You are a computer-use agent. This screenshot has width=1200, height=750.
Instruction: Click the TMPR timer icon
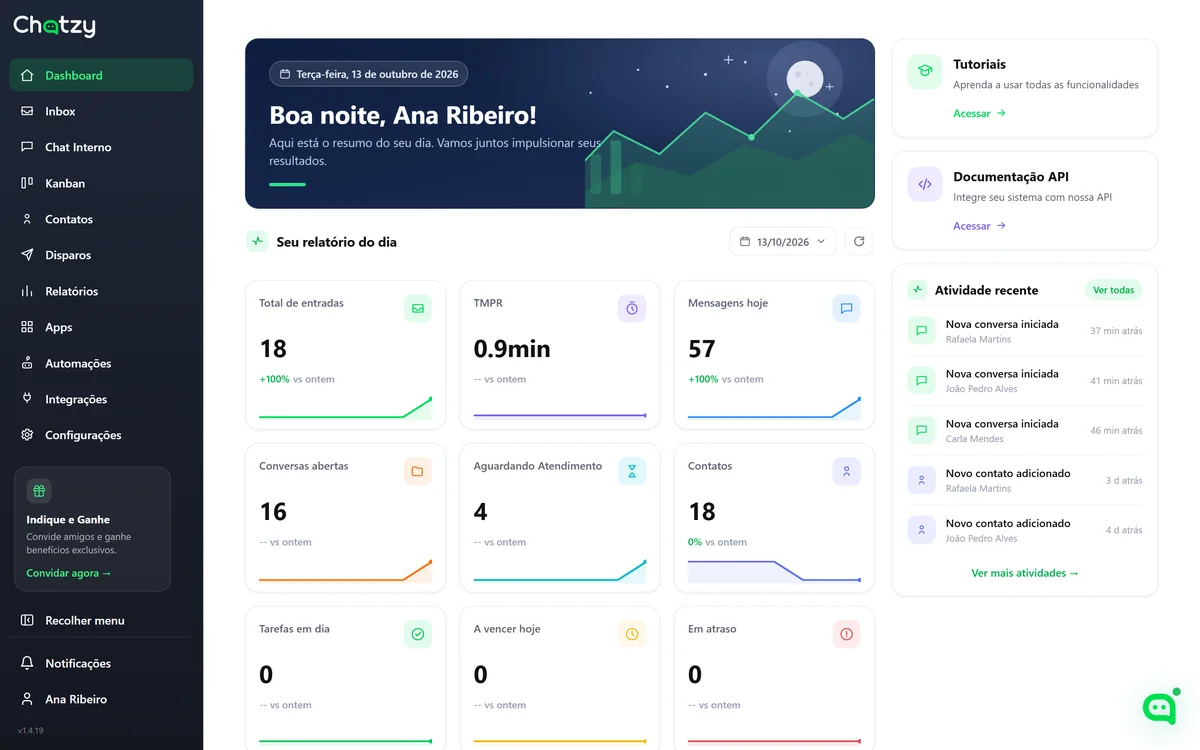pos(632,309)
